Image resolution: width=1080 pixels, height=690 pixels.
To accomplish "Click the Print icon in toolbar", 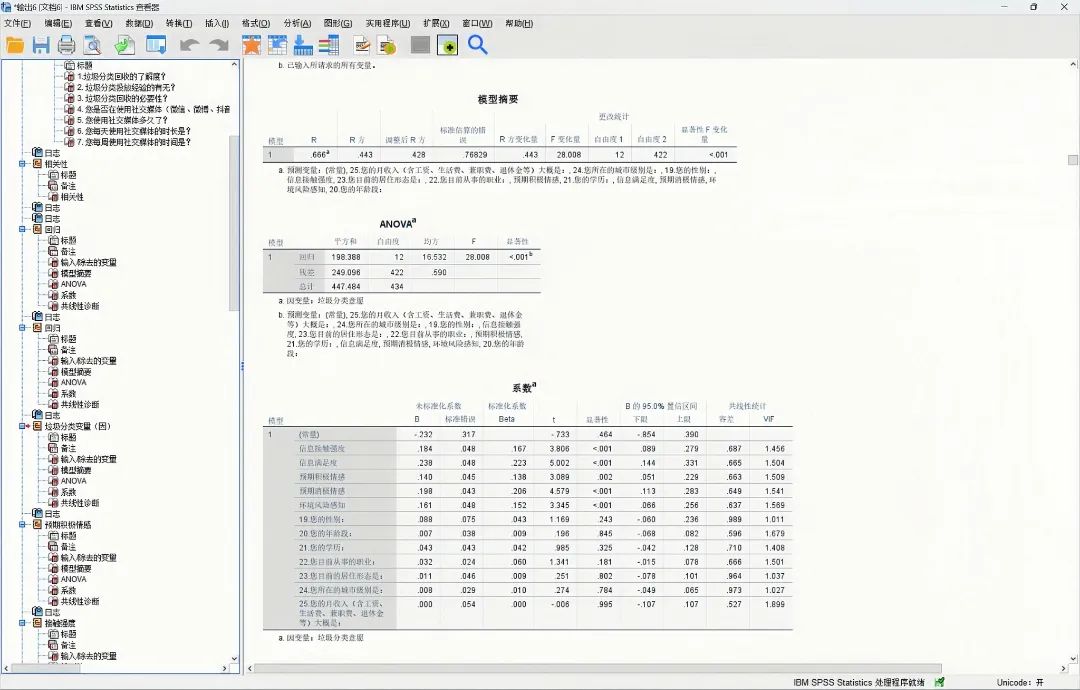I will click(67, 45).
